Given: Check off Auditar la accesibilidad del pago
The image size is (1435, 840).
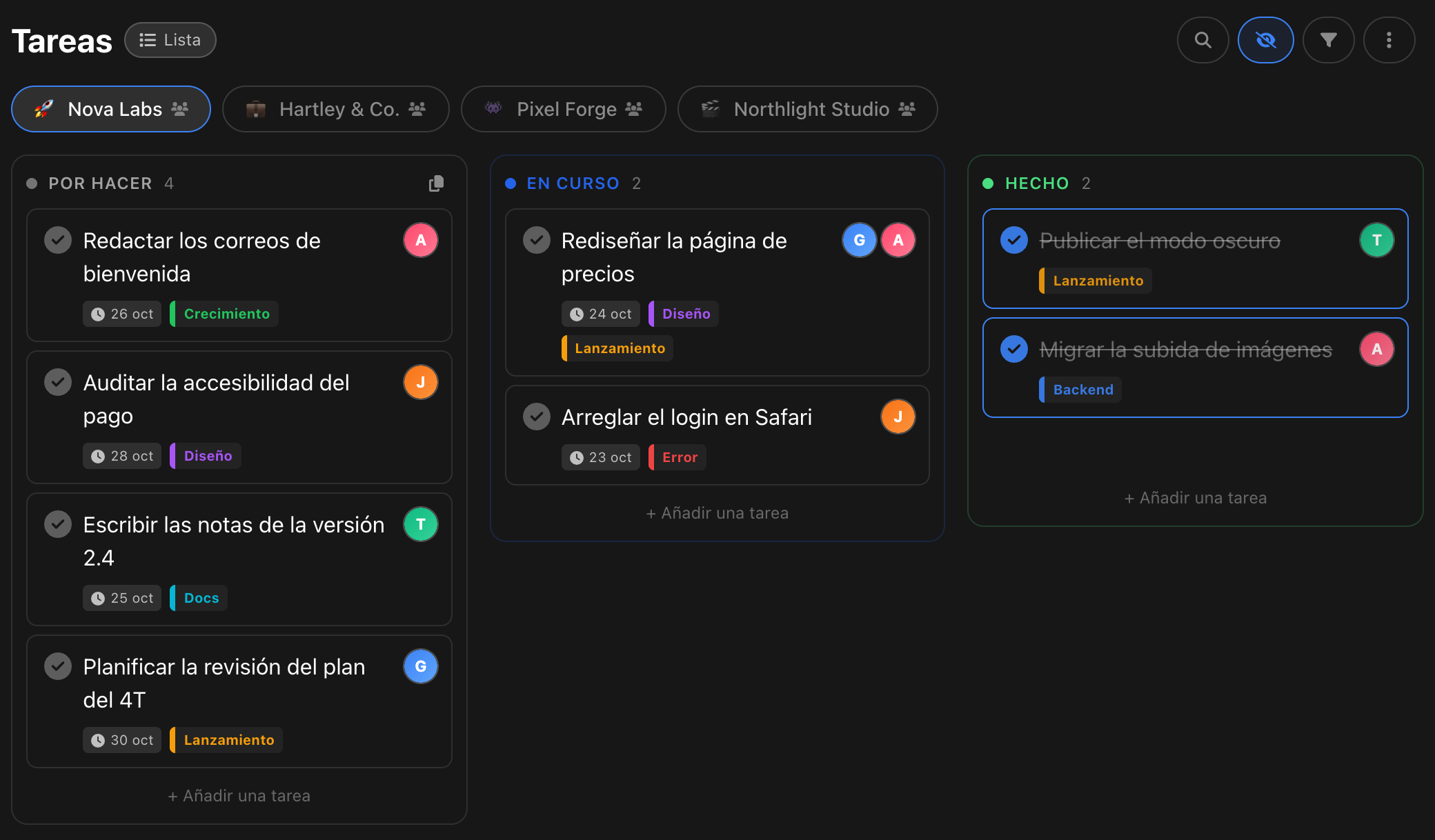Looking at the screenshot, I should pyautogui.click(x=58, y=382).
